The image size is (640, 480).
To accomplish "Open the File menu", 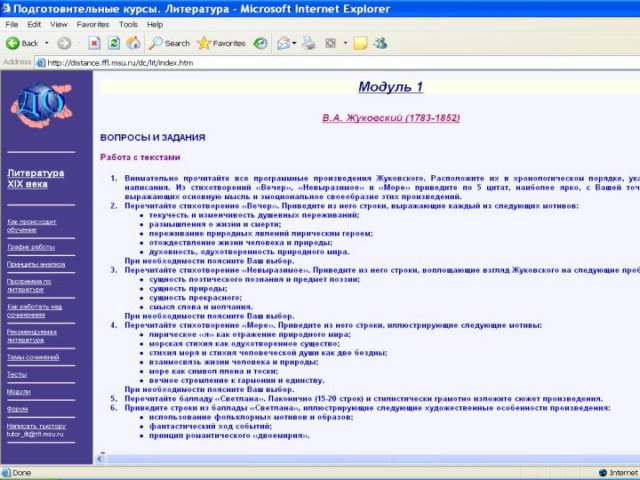I will 11,24.
